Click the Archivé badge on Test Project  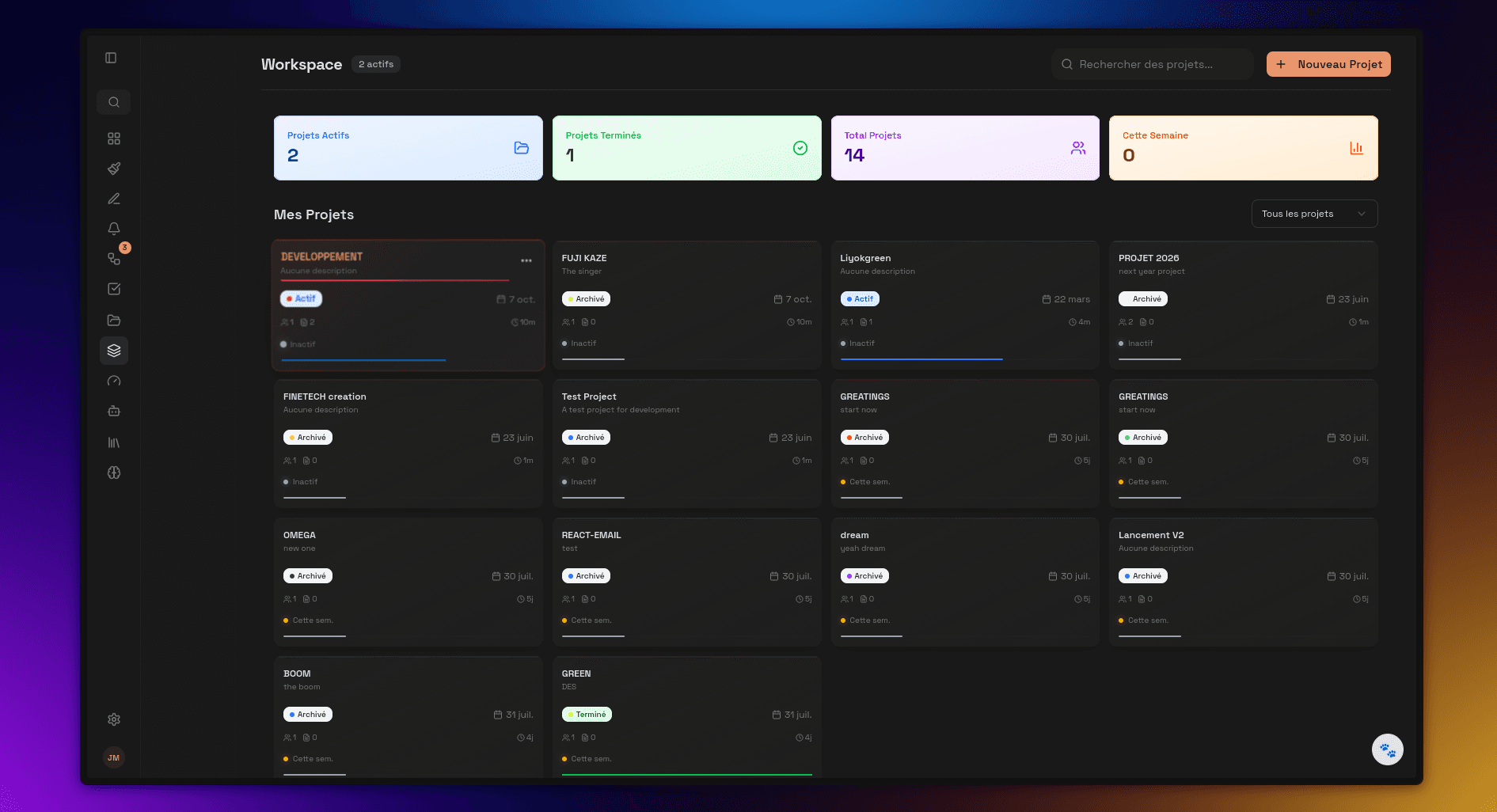pos(586,438)
